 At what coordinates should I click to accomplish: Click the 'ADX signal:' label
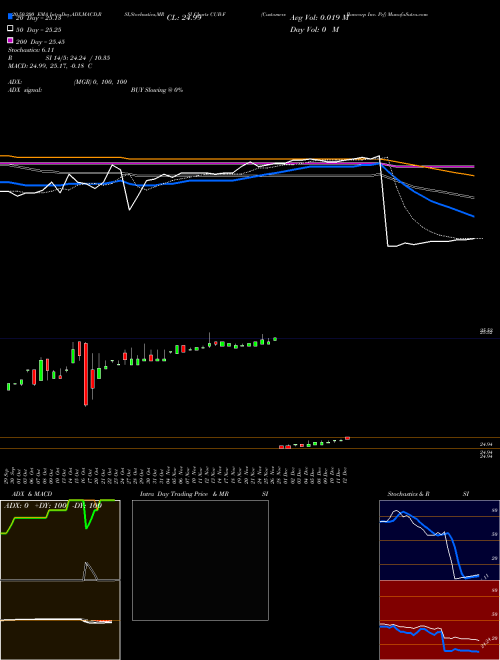click(25, 90)
